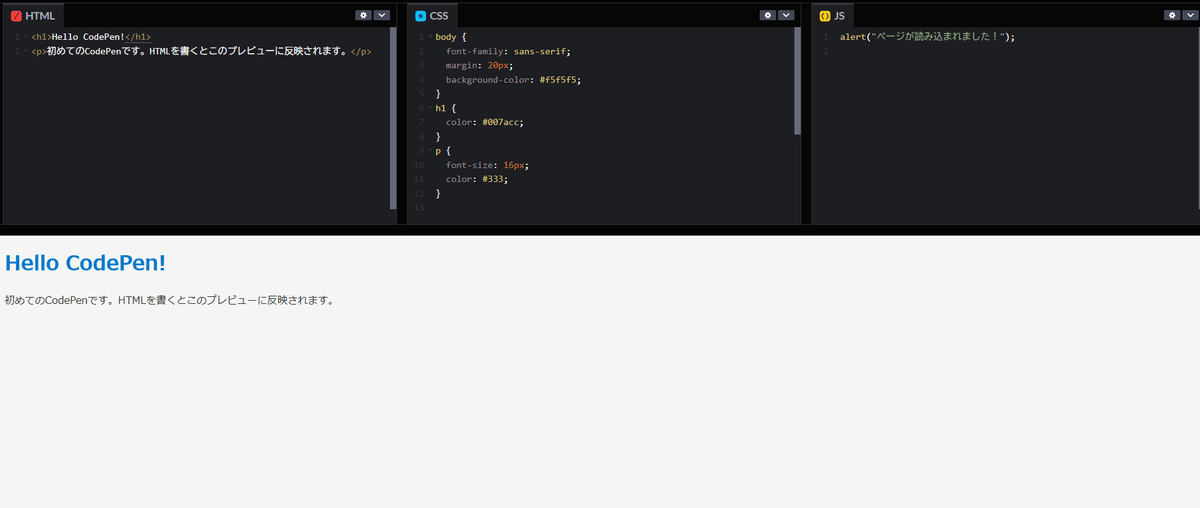Click the font-family: sans-serif line
This screenshot has height=508, width=1200.
[508, 51]
